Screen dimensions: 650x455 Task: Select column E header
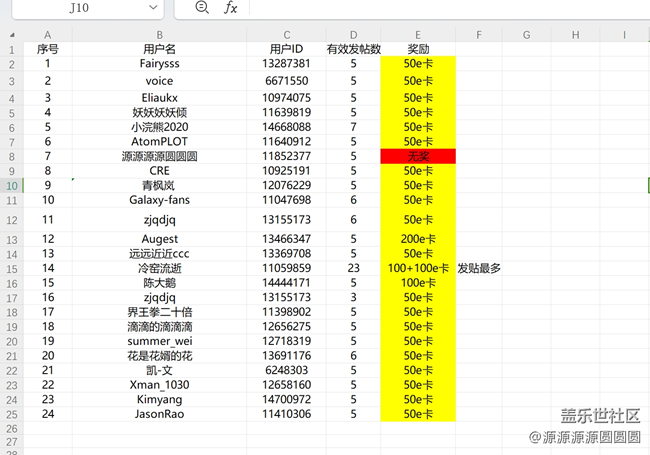coord(418,35)
